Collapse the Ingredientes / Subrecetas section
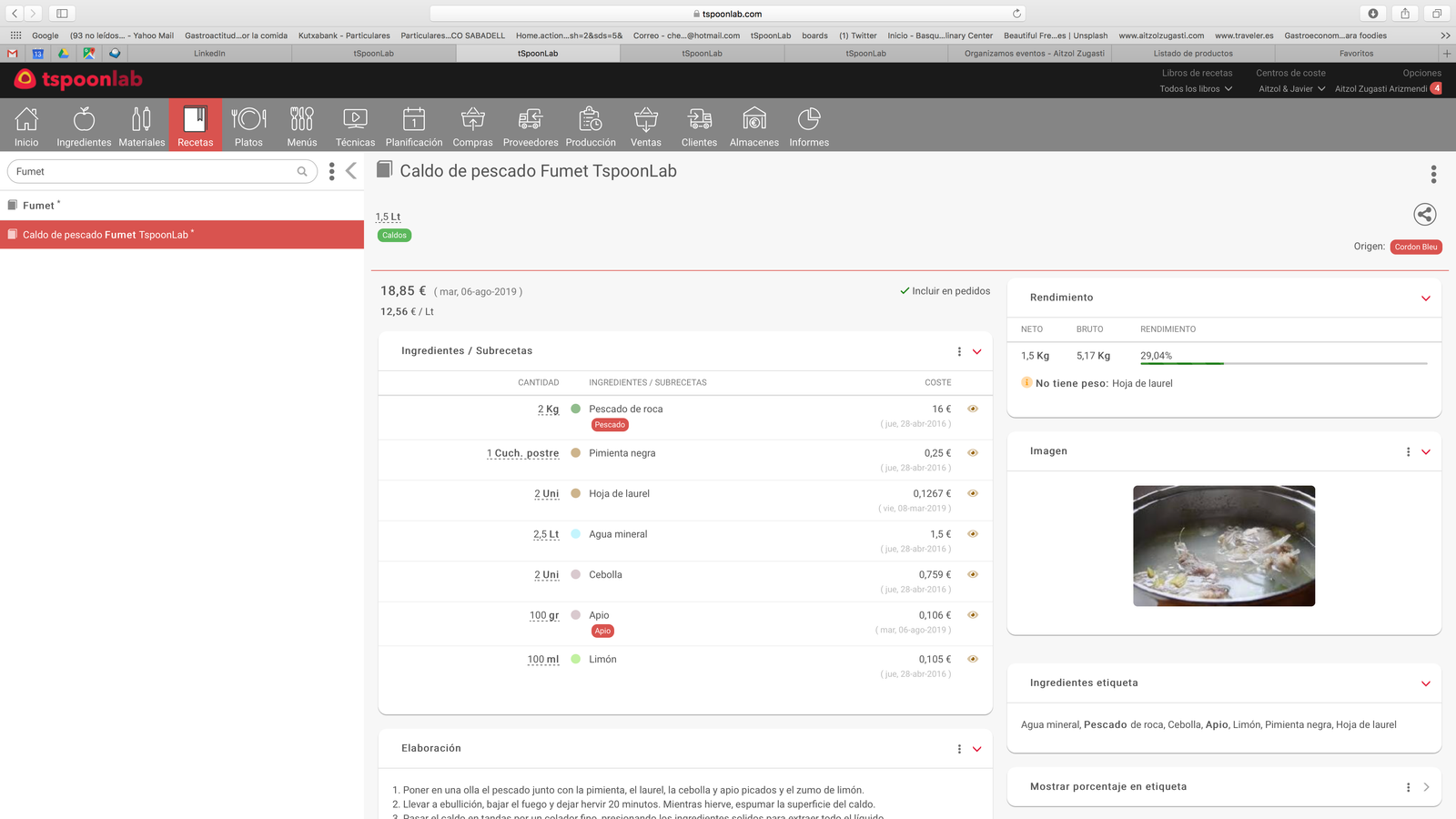This screenshot has width=1456, height=819. point(977,352)
